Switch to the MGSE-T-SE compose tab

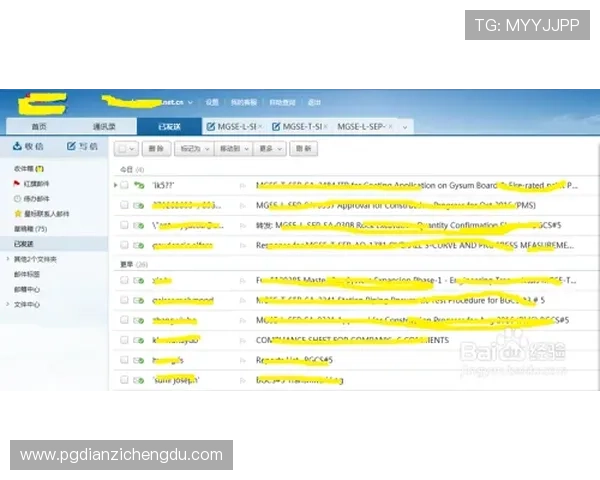click(302, 127)
